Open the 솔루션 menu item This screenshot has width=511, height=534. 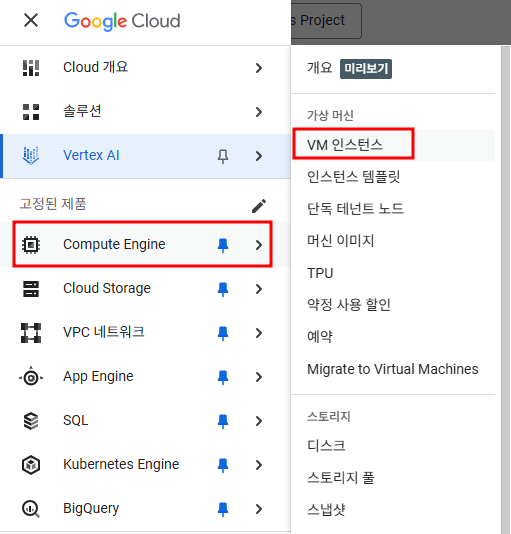[145, 112]
